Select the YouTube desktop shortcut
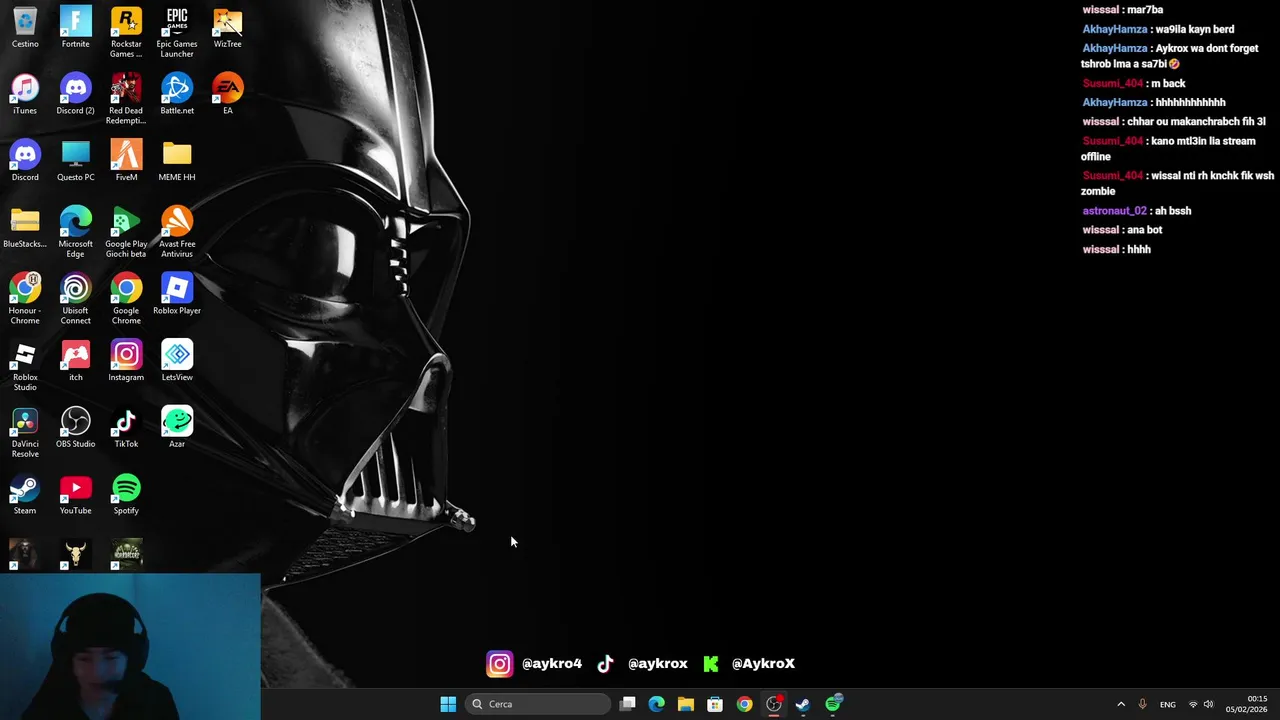 click(75, 495)
